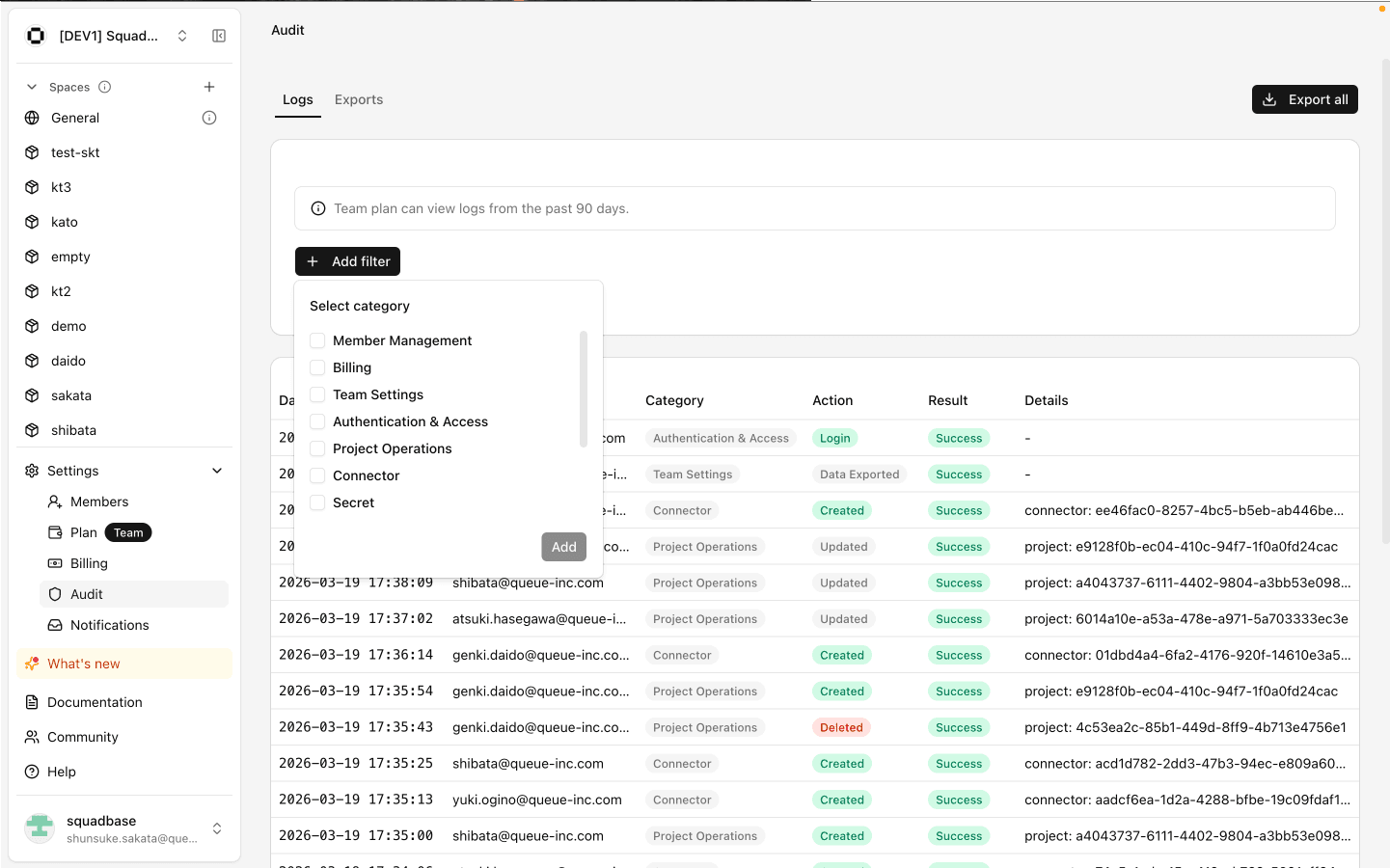Image resolution: width=1390 pixels, height=868 pixels.
Task: Open the What's new page
Action: click(82, 664)
